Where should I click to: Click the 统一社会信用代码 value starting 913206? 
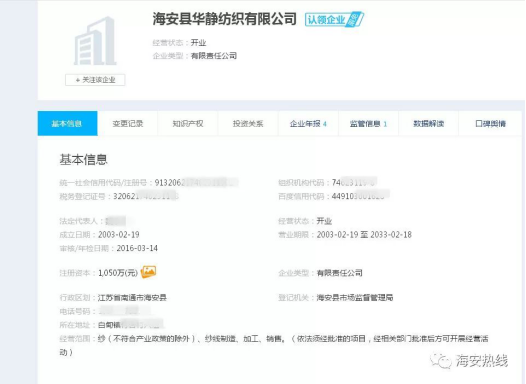tap(196, 182)
